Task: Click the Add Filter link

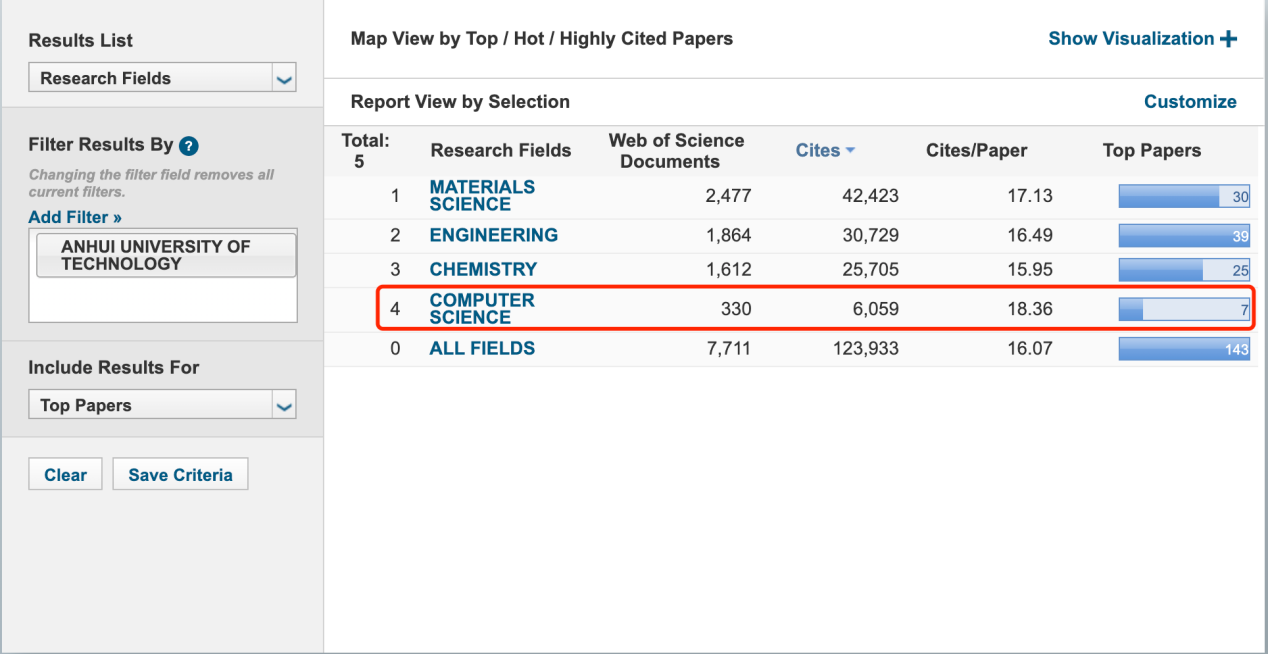Action: click(75, 217)
